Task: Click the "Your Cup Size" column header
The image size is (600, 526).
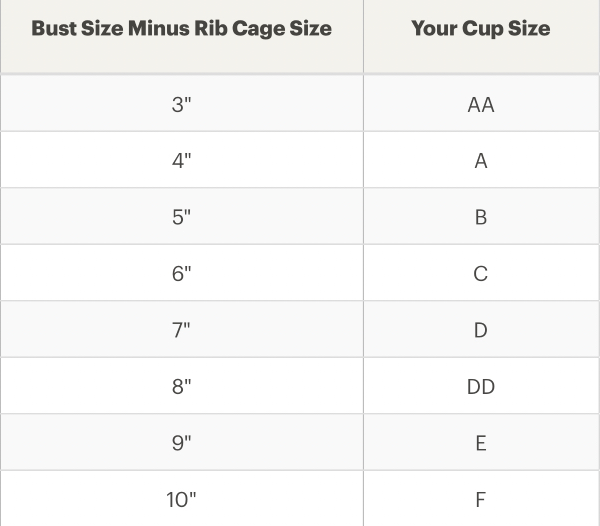Action: (480, 28)
